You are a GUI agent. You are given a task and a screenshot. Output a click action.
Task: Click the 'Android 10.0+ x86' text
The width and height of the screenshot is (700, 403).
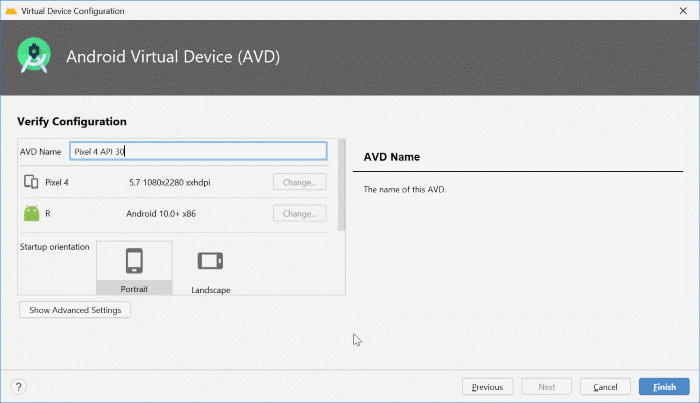pos(161,213)
